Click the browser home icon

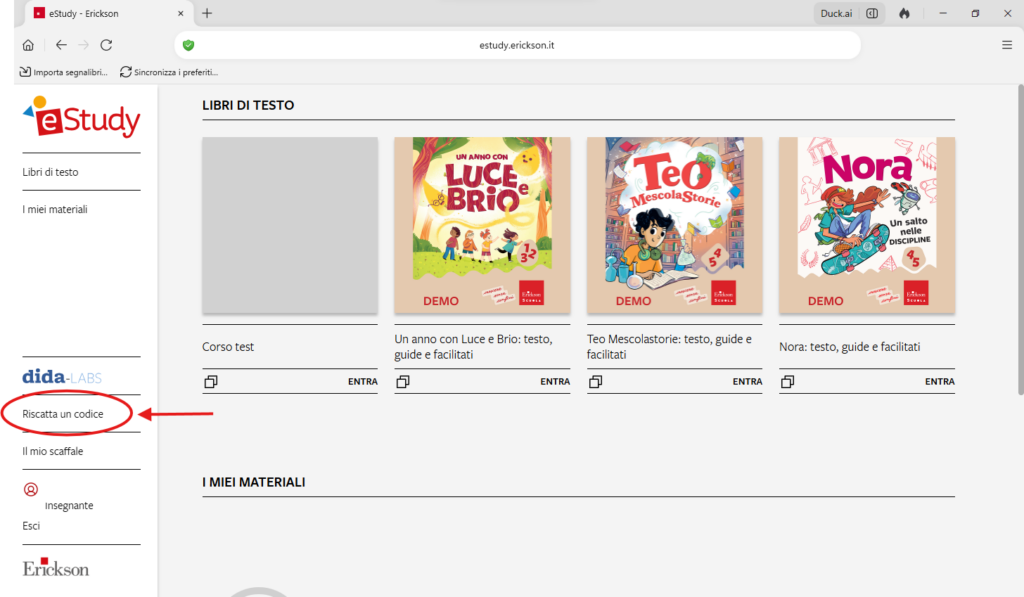pyautogui.click(x=28, y=45)
